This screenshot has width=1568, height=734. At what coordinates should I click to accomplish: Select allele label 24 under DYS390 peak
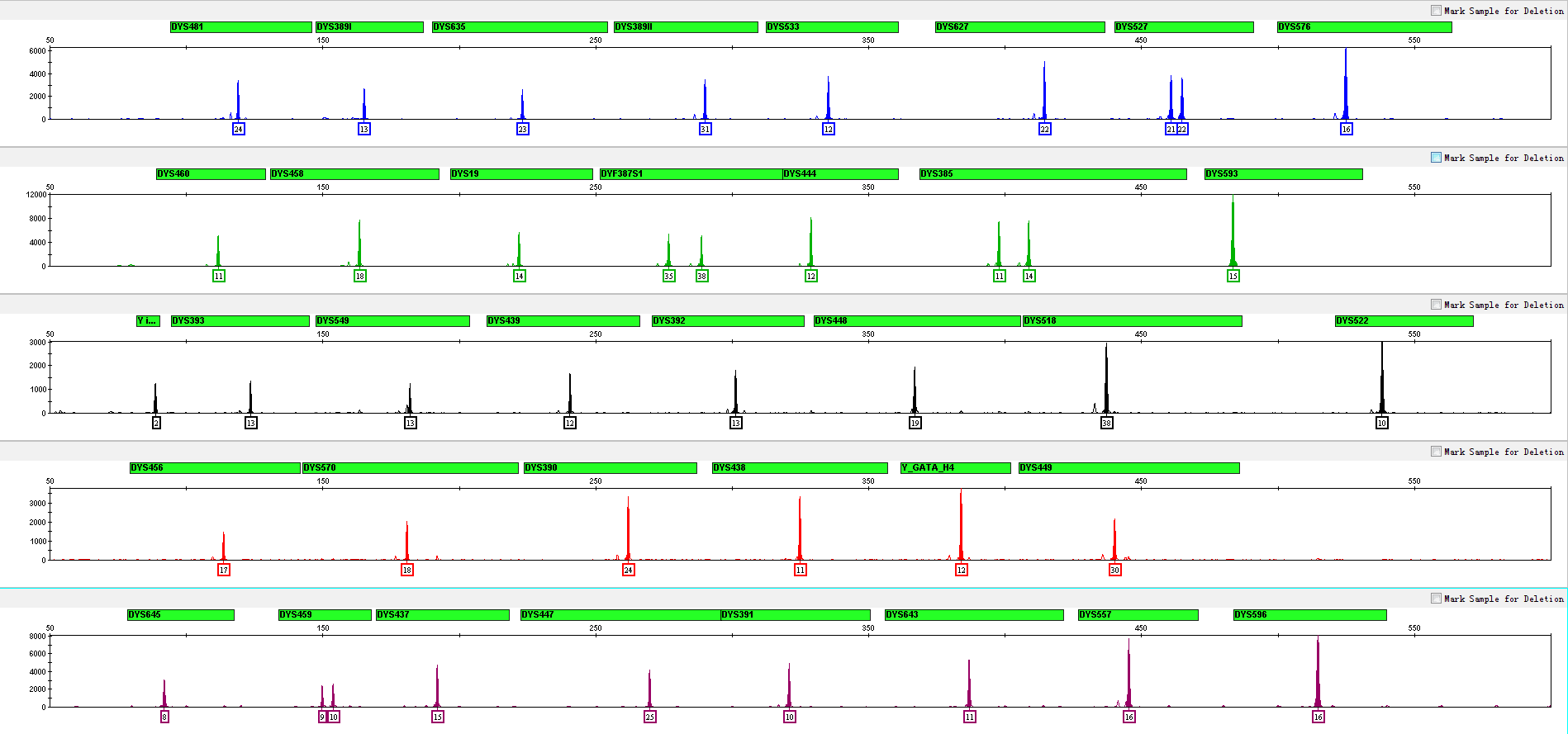click(x=628, y=571)
